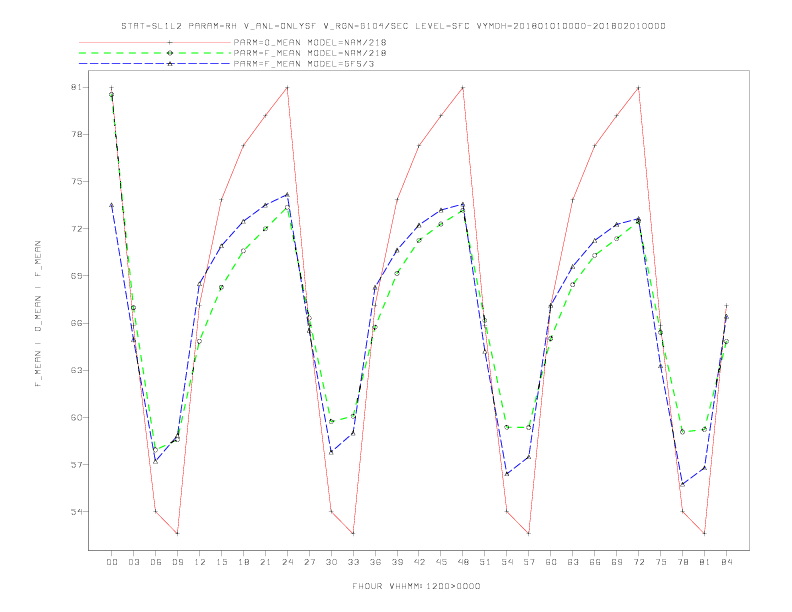Click y-axis tick value 63
The height and width of the screenshot is (612, 792).
[76, 370]
